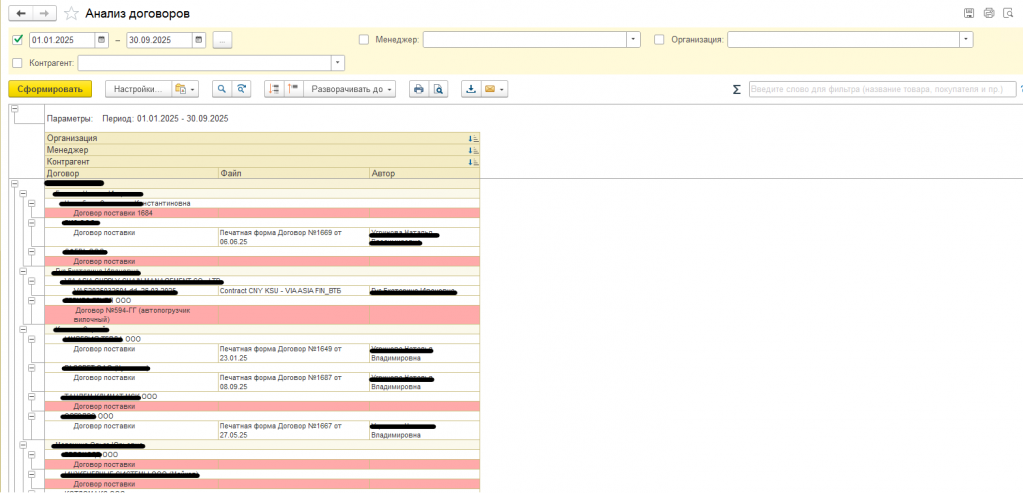Click sort icon in Контрагент header row
Image resolution: width=1023 pixels, height=493 pixels.
coord(473,162)
